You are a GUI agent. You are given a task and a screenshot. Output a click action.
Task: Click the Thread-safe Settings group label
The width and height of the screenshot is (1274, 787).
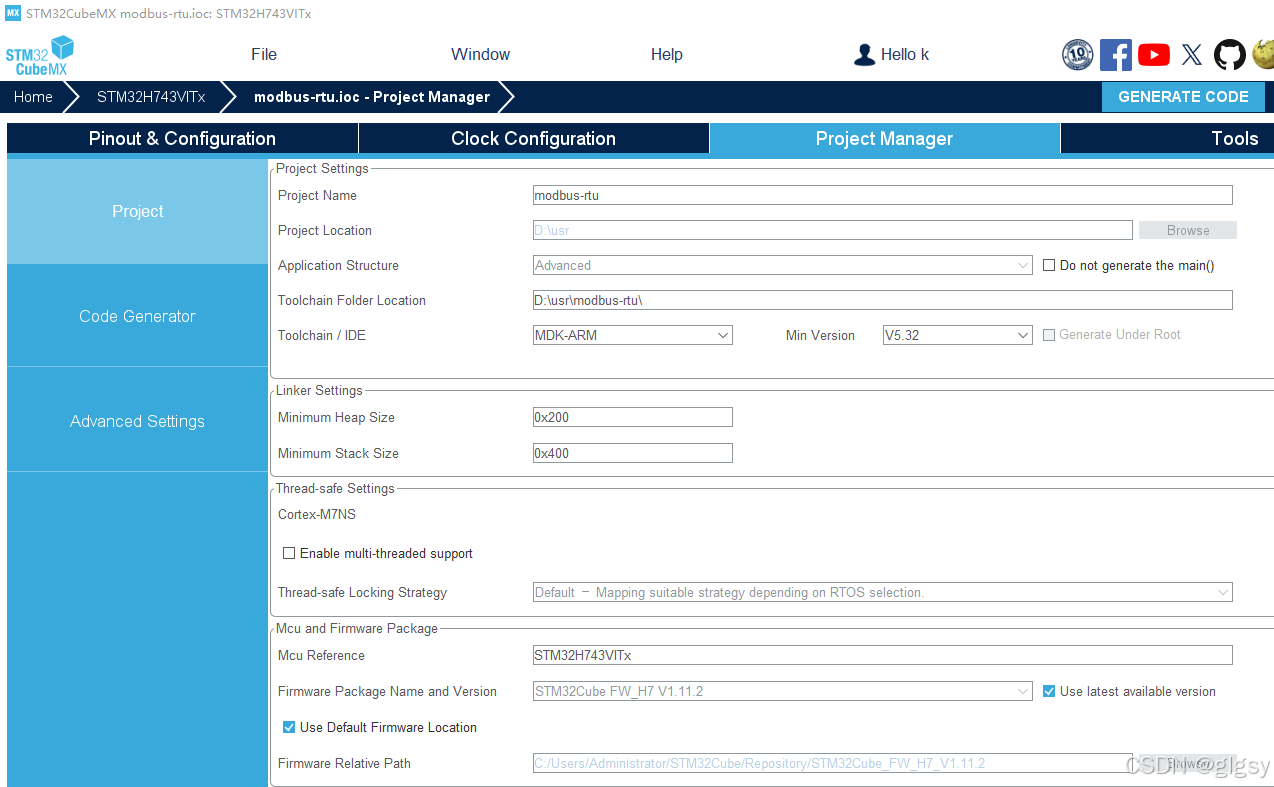click(x=335, y=488)
